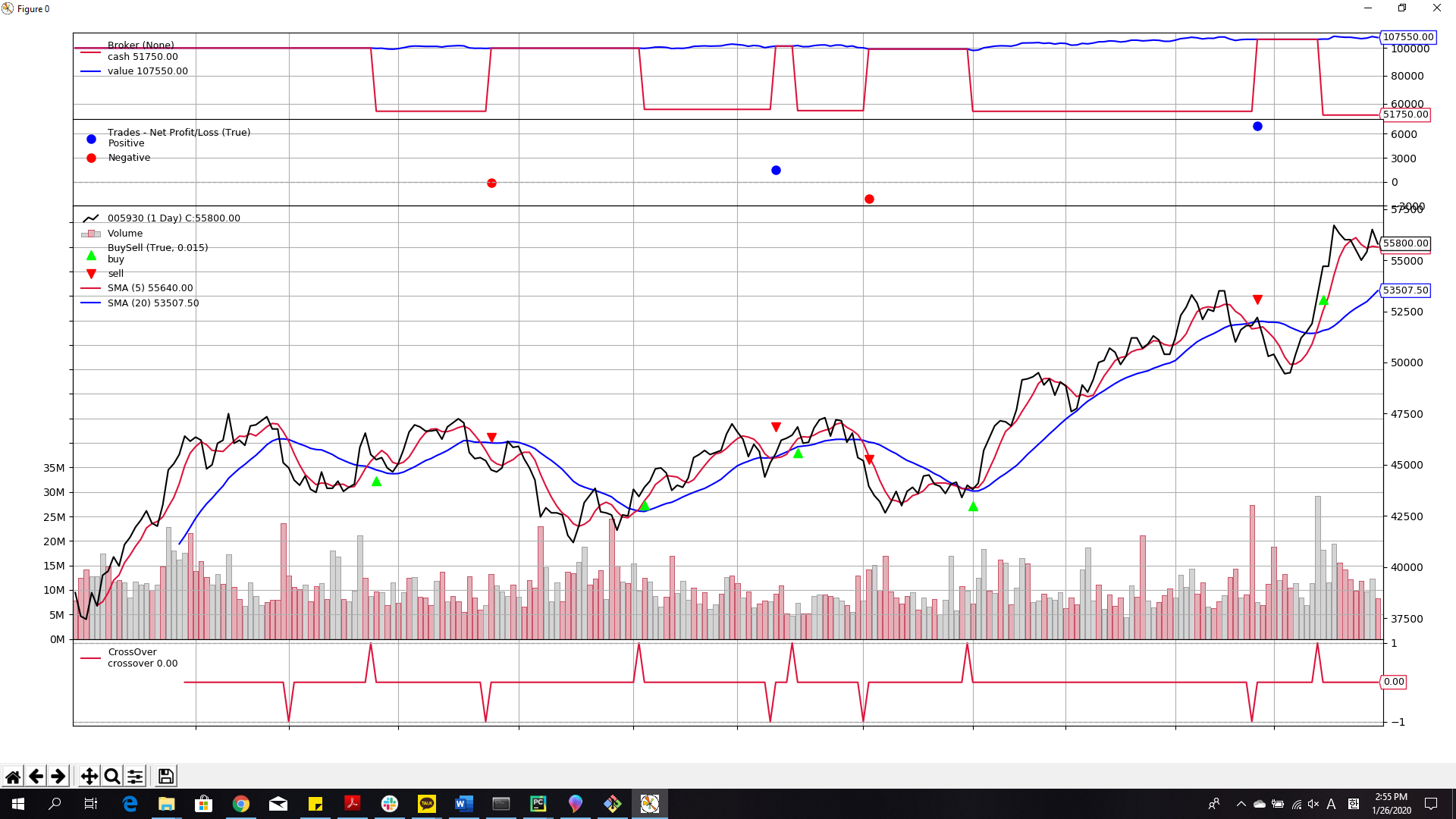Save the figure with the floppy icon
The image size is (1456, 819).
point(165,776)
